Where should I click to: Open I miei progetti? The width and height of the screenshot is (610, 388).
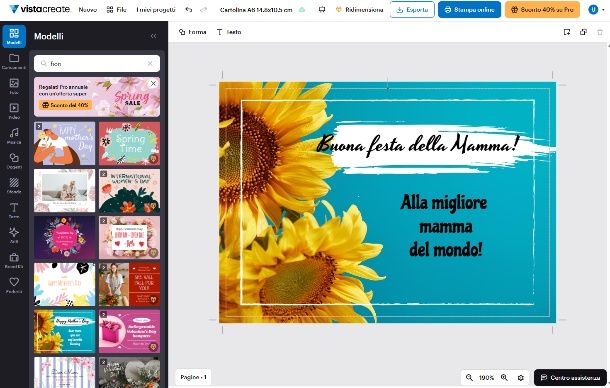click(x=156, y=10)
